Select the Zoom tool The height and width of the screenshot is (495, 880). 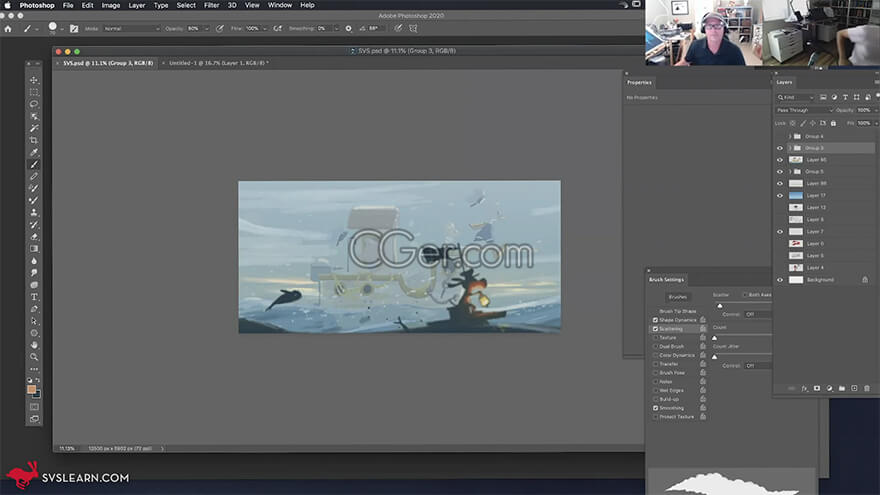pyautogui.click(x=34, y=357)
